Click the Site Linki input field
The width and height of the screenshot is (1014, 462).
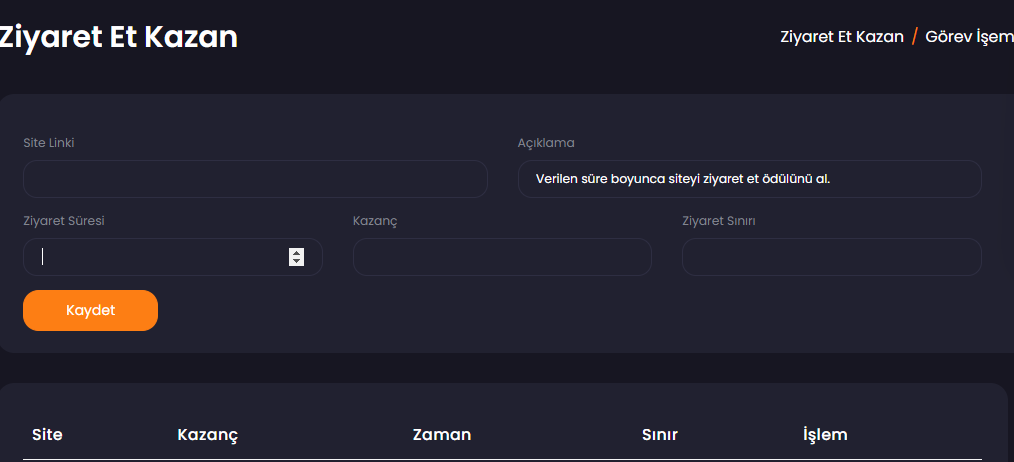[x=255, y=179]
